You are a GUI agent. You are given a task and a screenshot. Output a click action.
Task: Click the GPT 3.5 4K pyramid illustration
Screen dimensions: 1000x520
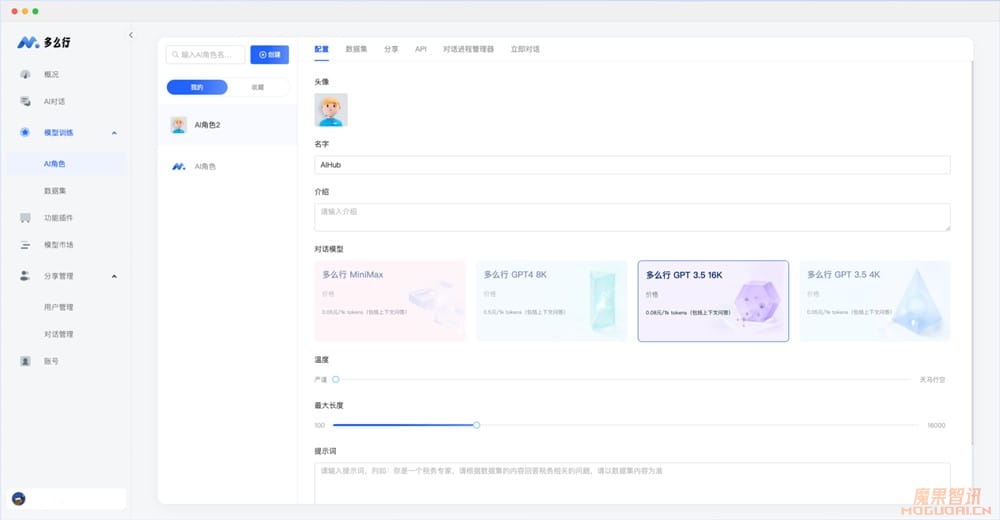[x=916, y=301]
